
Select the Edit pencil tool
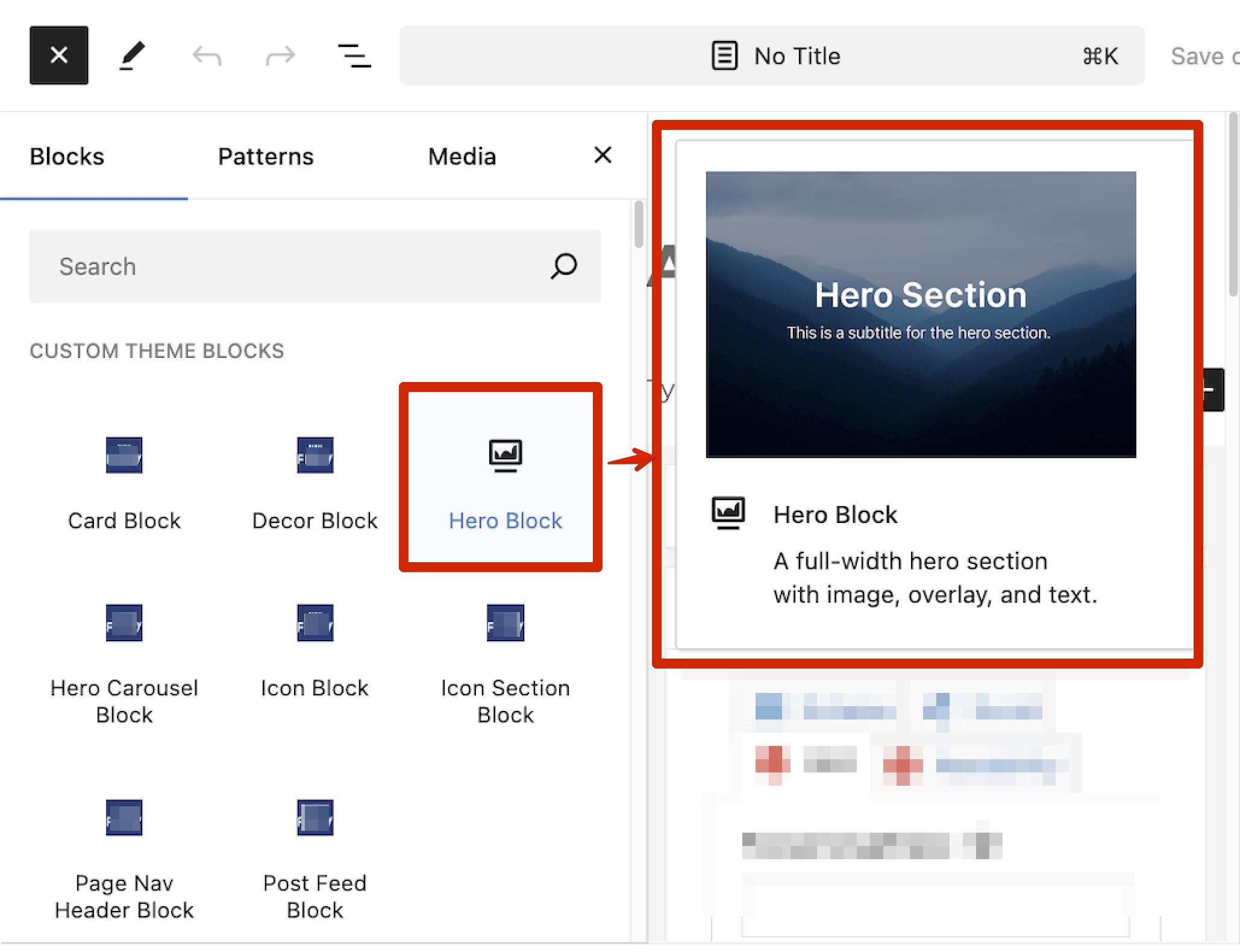click(132, 55)
